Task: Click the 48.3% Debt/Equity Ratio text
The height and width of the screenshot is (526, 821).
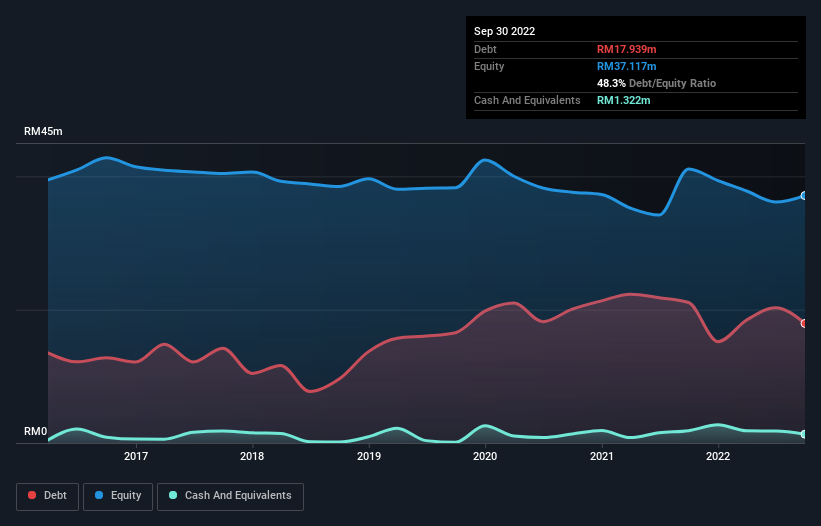Action: (656, 83)
